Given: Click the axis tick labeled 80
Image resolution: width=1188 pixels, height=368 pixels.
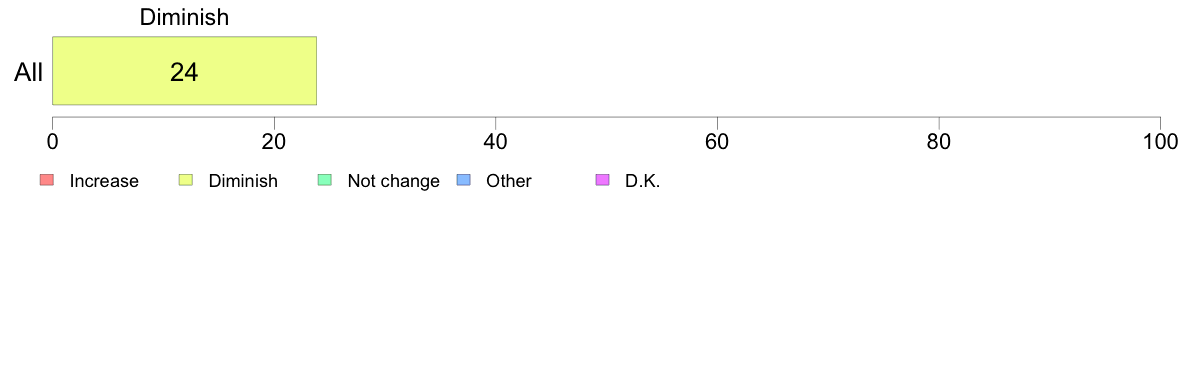Looking at the screenshot, I should (939, 141).
